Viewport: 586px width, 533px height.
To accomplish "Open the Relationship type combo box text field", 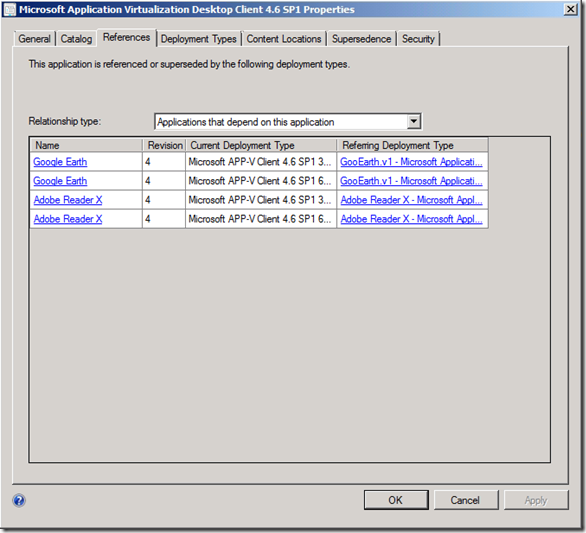I will click(288, 121).
